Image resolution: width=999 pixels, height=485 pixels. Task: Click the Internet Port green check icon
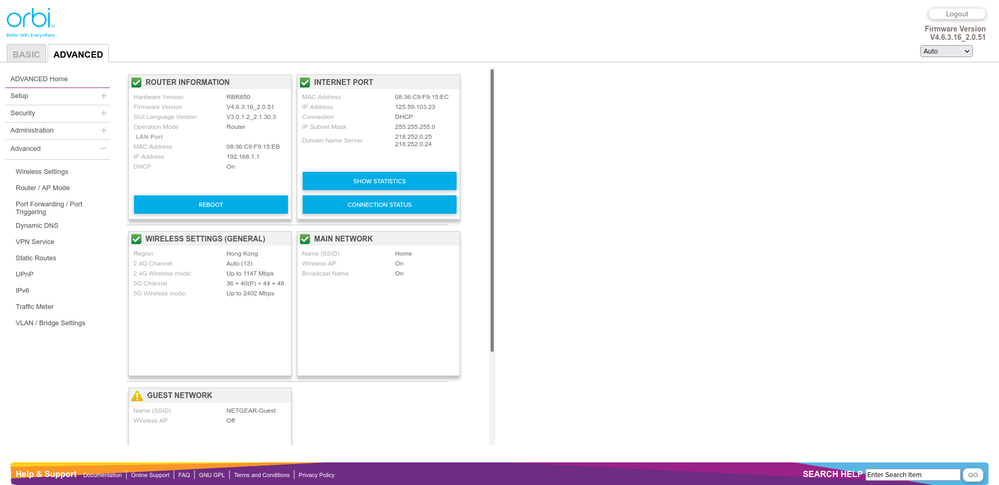pos(305,82)
